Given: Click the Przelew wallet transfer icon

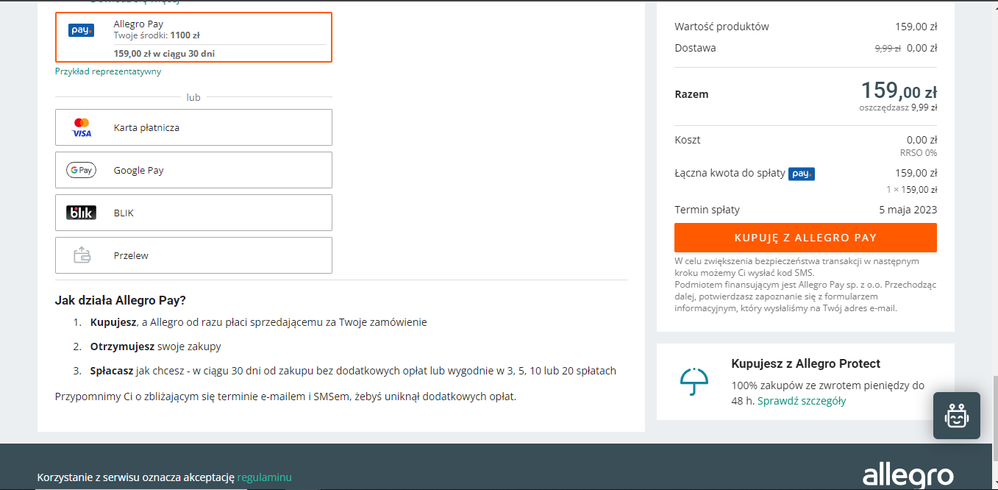Looking at the screenshot, I should click(81, 255).
